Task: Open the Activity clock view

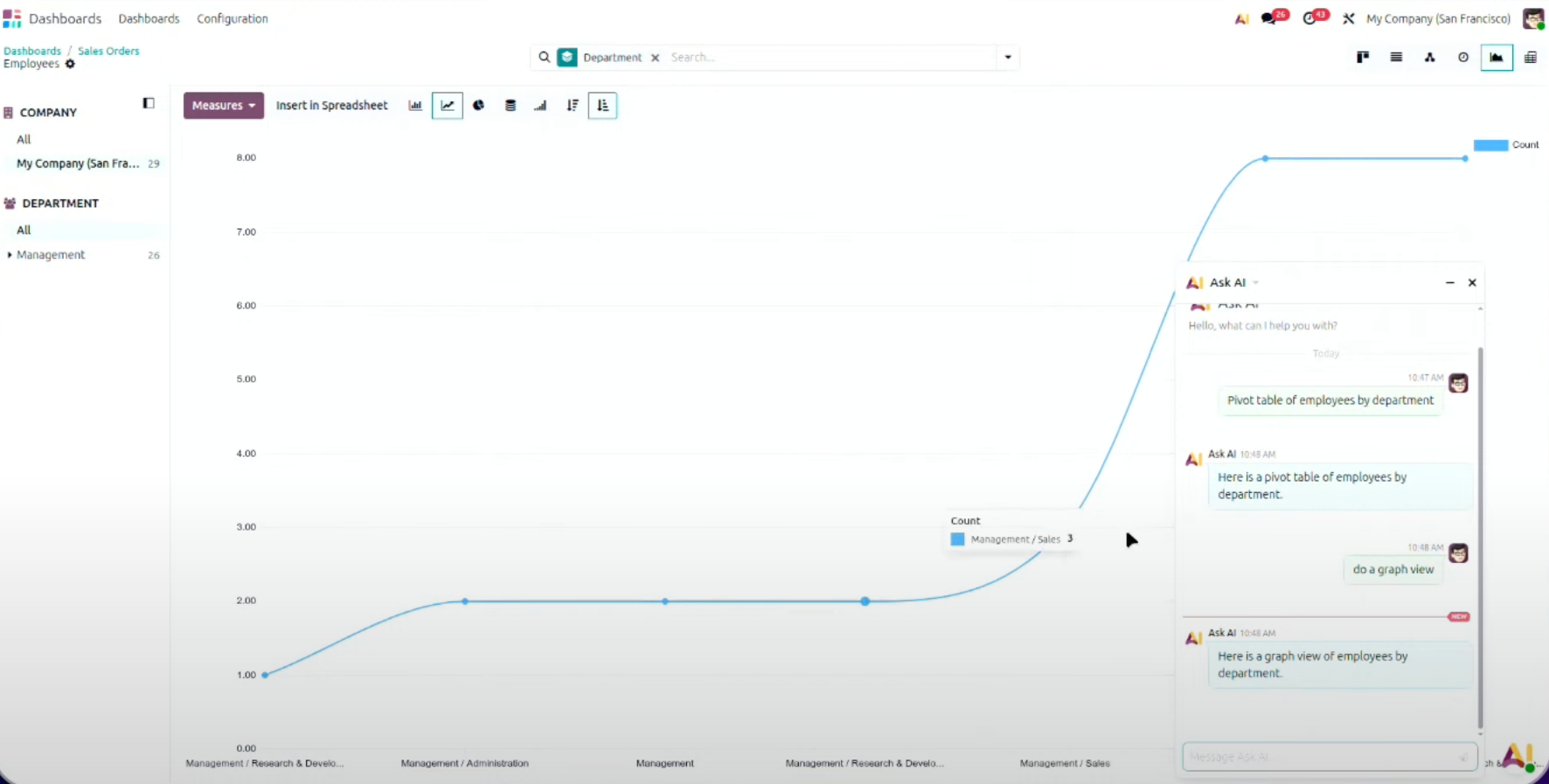Action: pos(1462,58)
